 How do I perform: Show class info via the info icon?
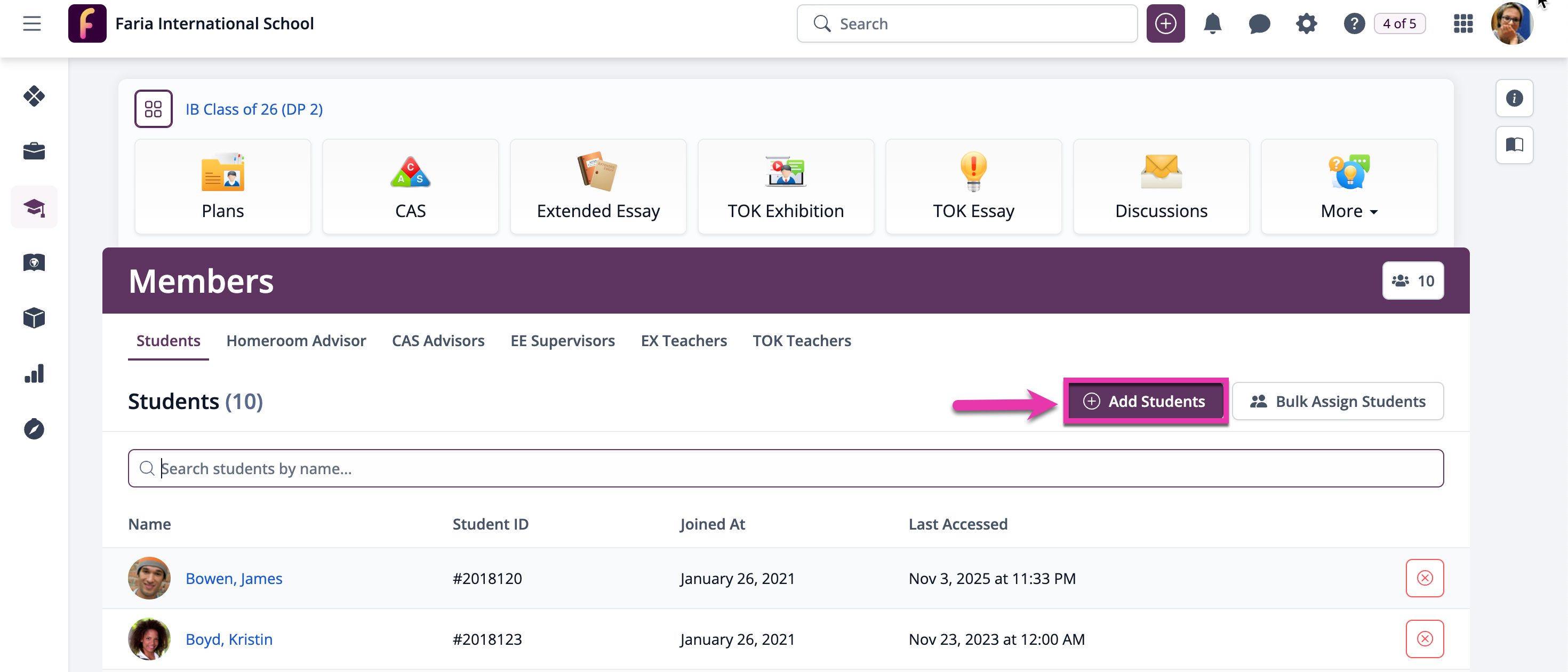tap(1515, 98)
